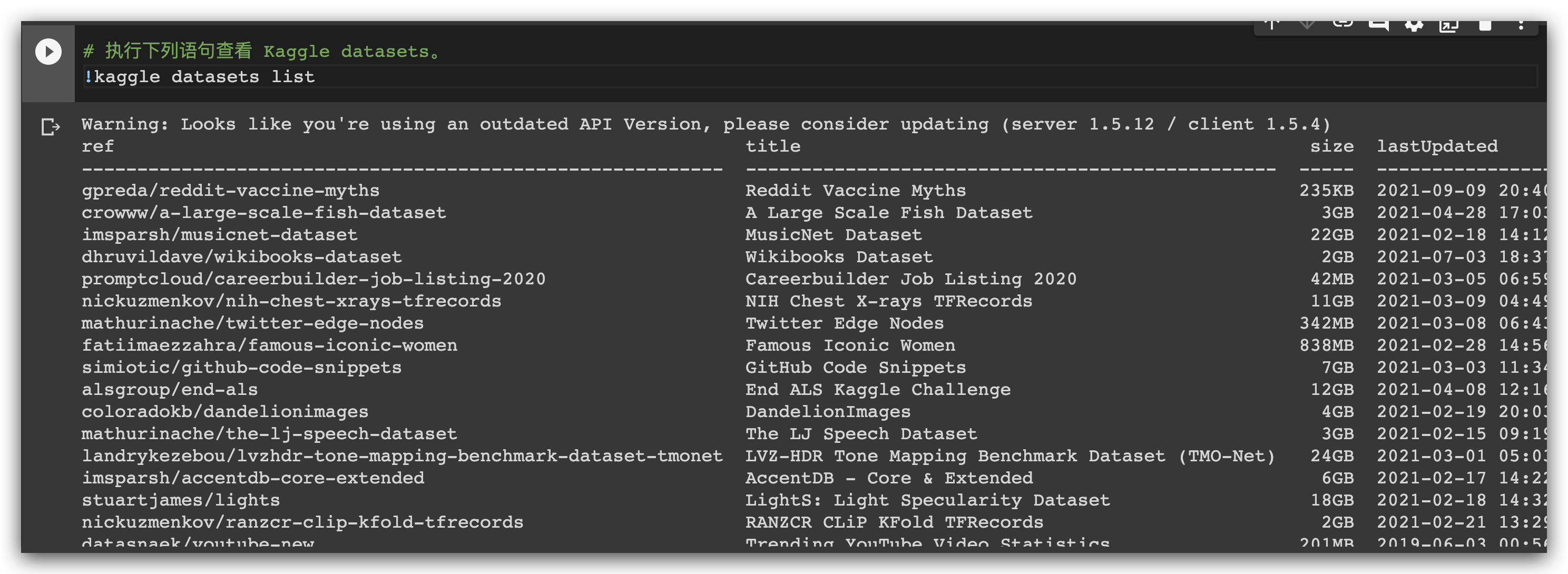
Task: Click the 18GB size of LightS dataset
Action: point(1332,500)
